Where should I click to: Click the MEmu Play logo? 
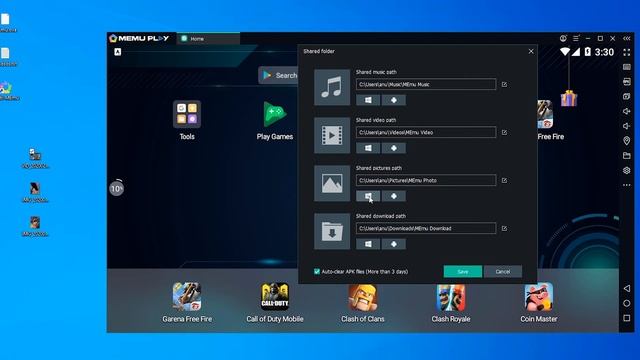pos(139,38)
